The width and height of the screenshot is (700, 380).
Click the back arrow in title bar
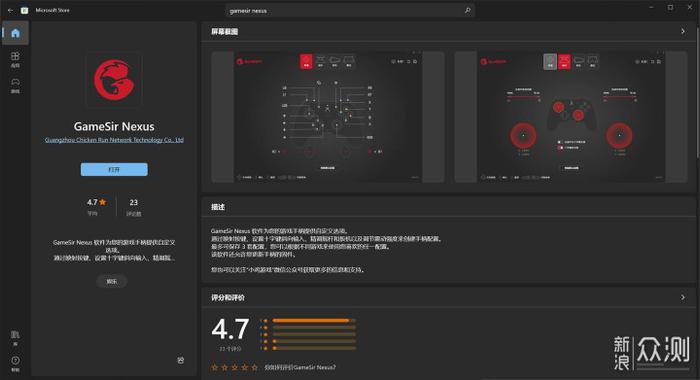pyautogui.click(x=10, y=10)
